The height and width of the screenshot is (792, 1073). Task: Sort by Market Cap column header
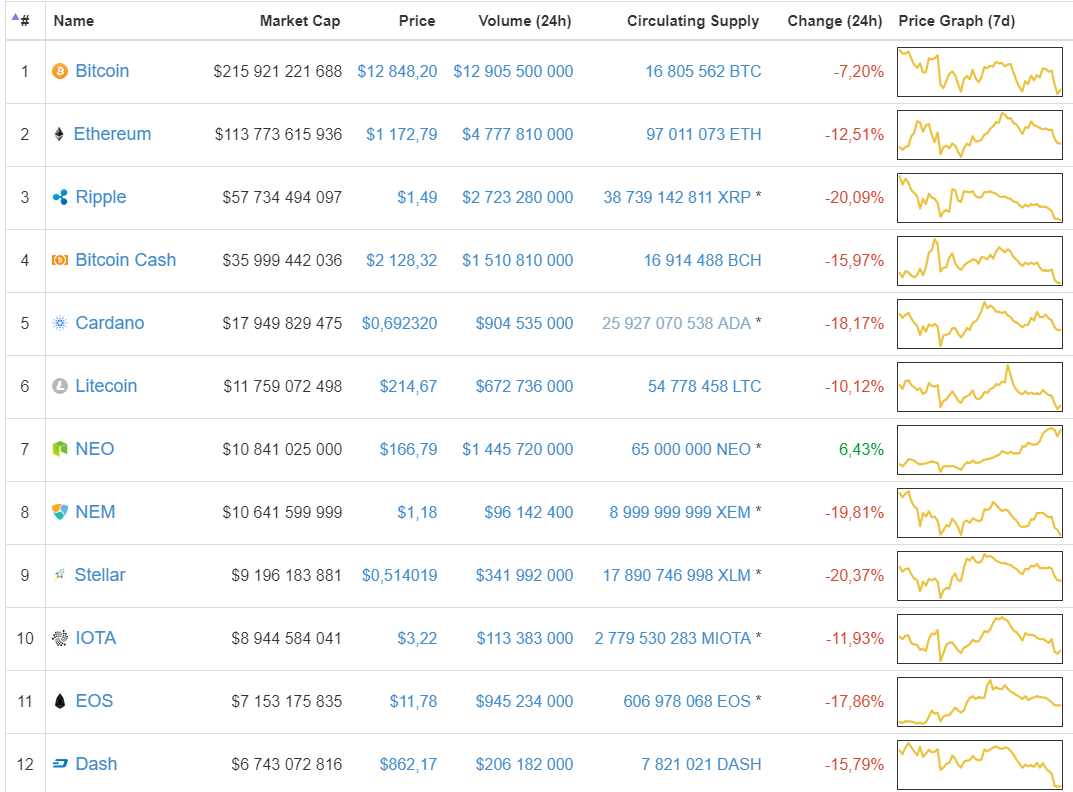point(299,21)
